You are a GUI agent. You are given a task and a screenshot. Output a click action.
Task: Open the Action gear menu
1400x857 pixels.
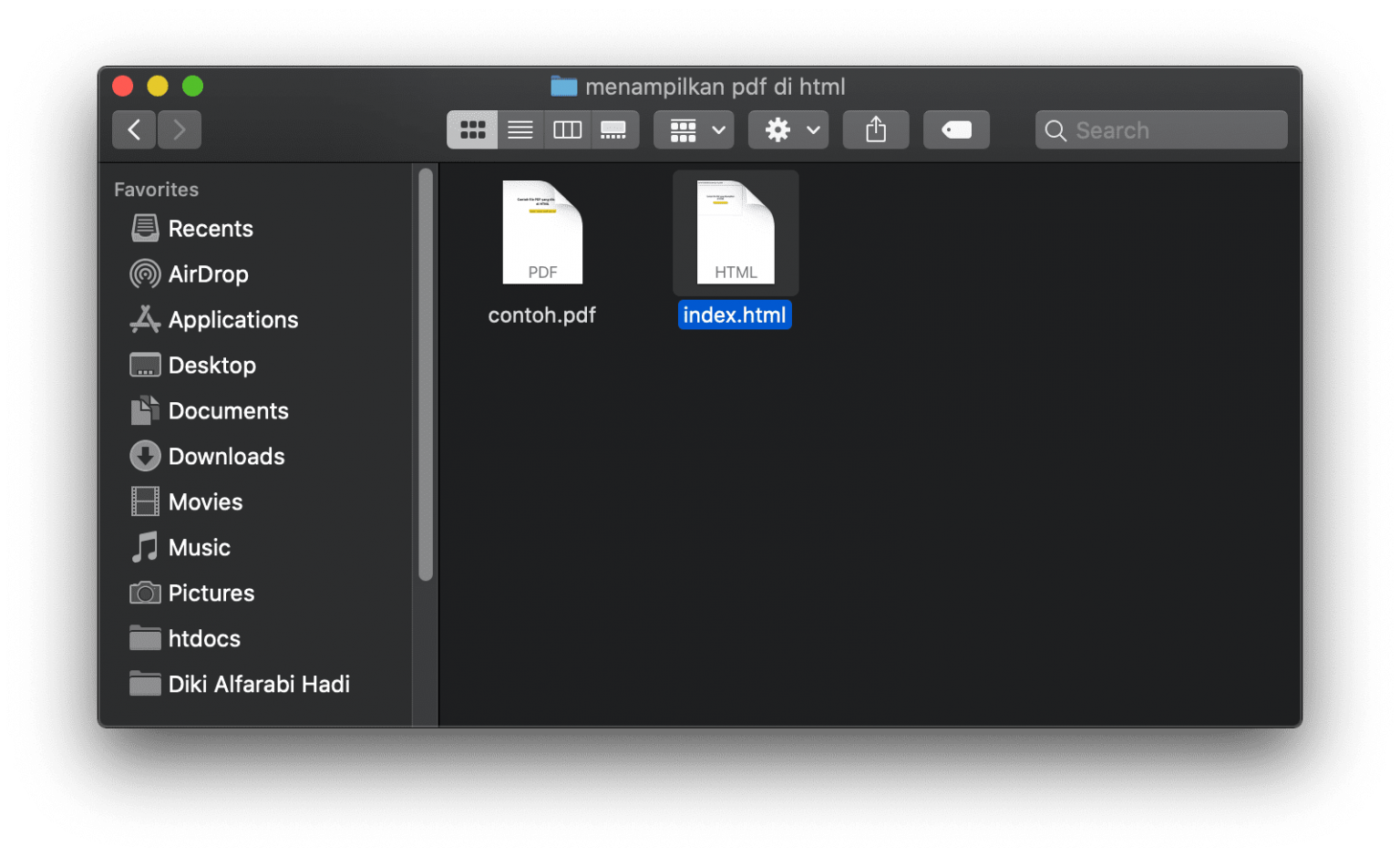(x=788, y=129)
